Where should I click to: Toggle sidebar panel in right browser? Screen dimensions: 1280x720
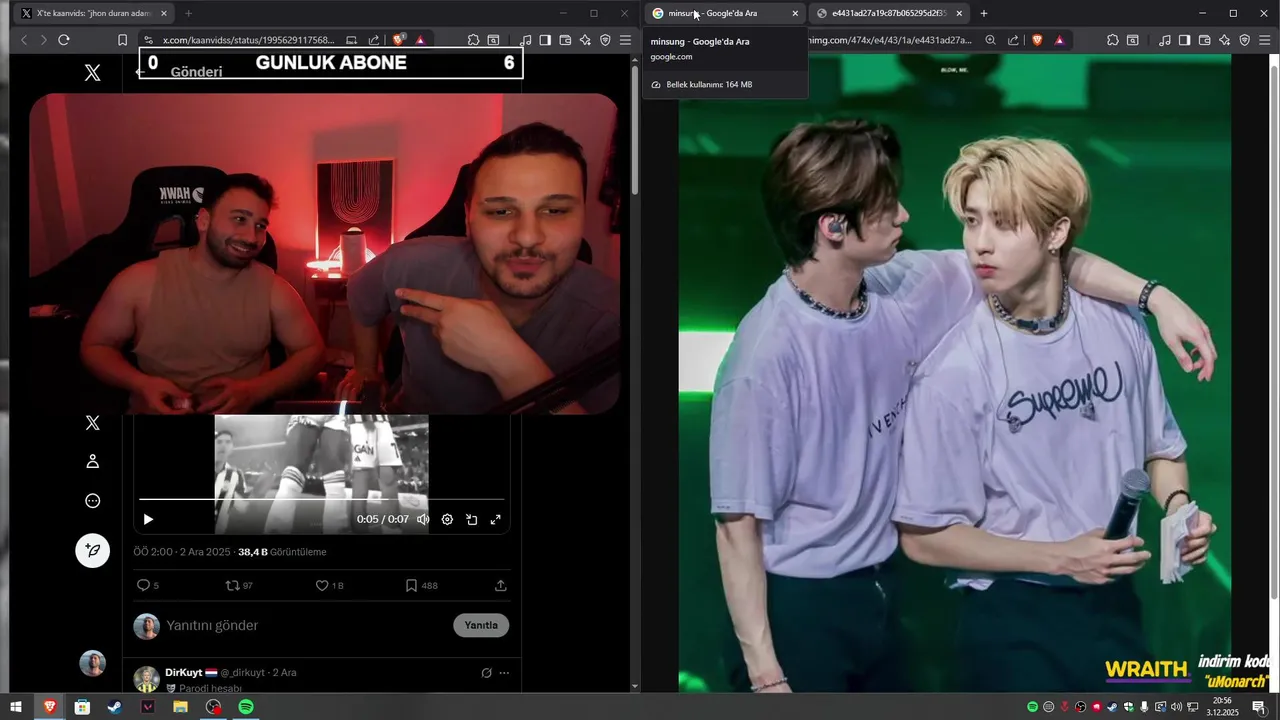[x=1184, y=40]
